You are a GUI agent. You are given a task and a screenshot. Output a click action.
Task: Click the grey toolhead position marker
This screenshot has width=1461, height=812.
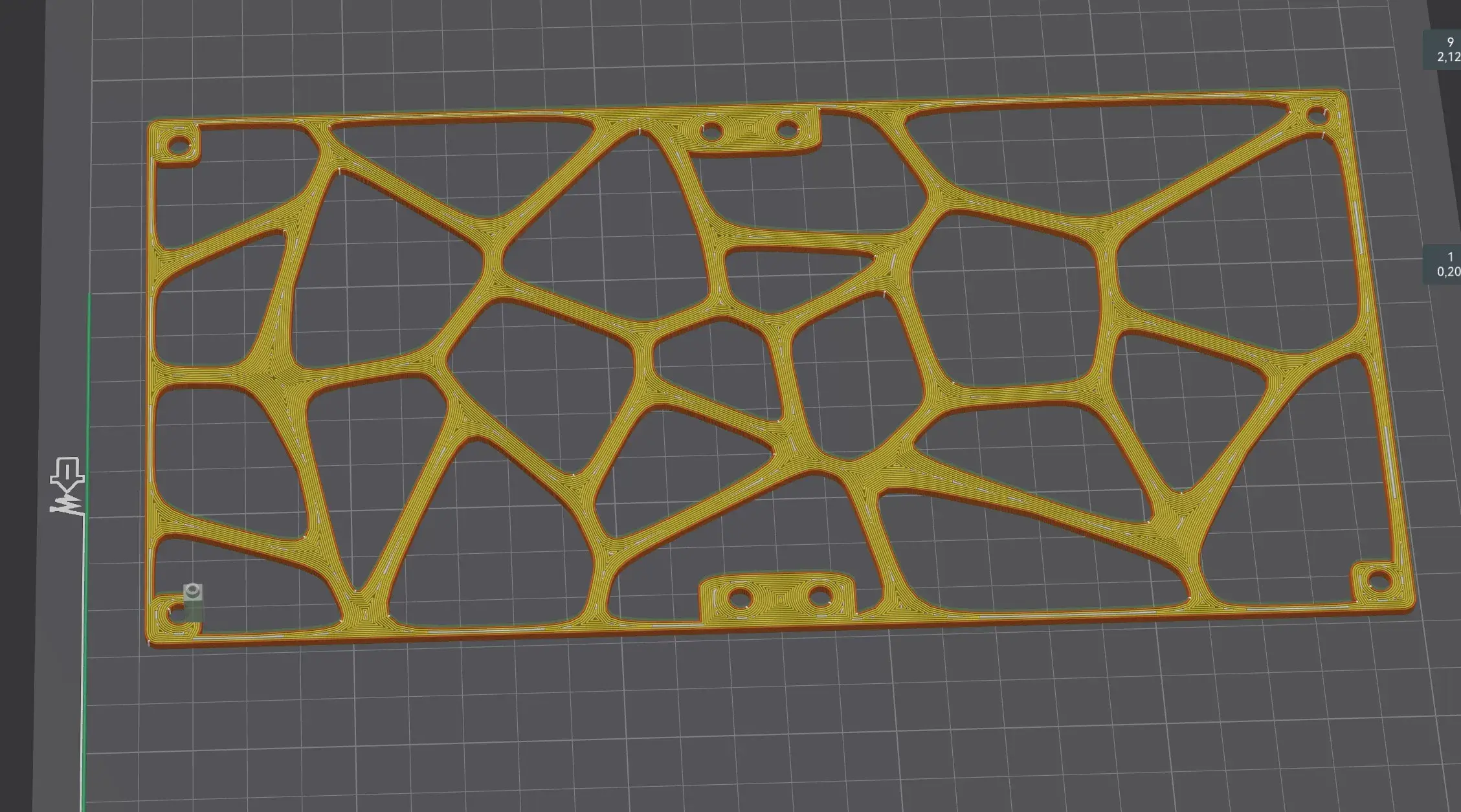pyautogui.click(x=193, y=602)
